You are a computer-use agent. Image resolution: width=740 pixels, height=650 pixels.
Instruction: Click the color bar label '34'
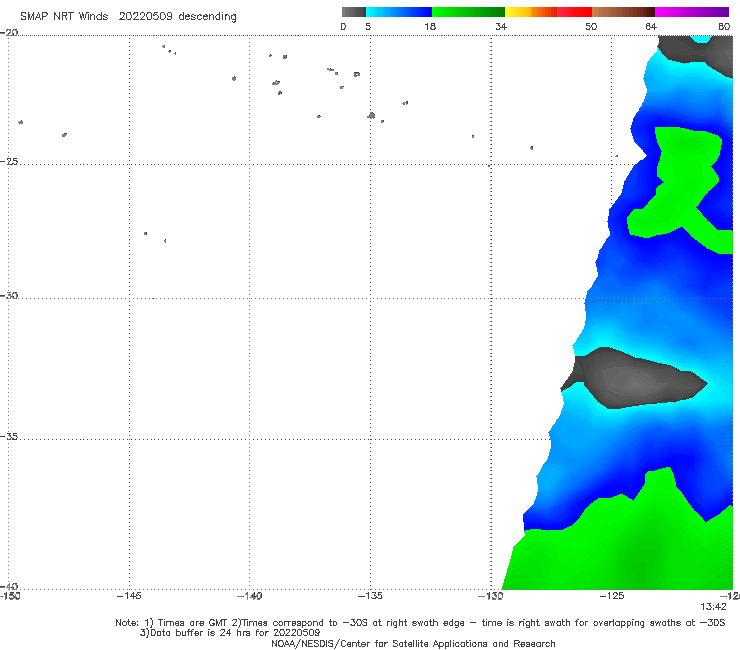click(x=501, y=27)
